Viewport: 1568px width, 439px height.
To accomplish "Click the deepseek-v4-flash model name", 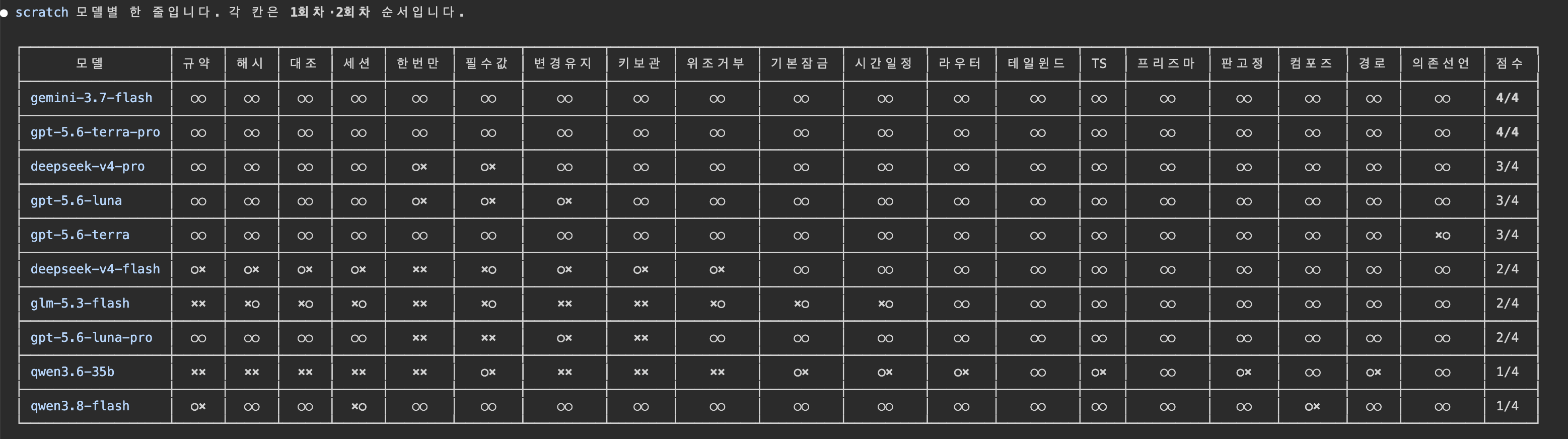I will (x=95, y=269).
